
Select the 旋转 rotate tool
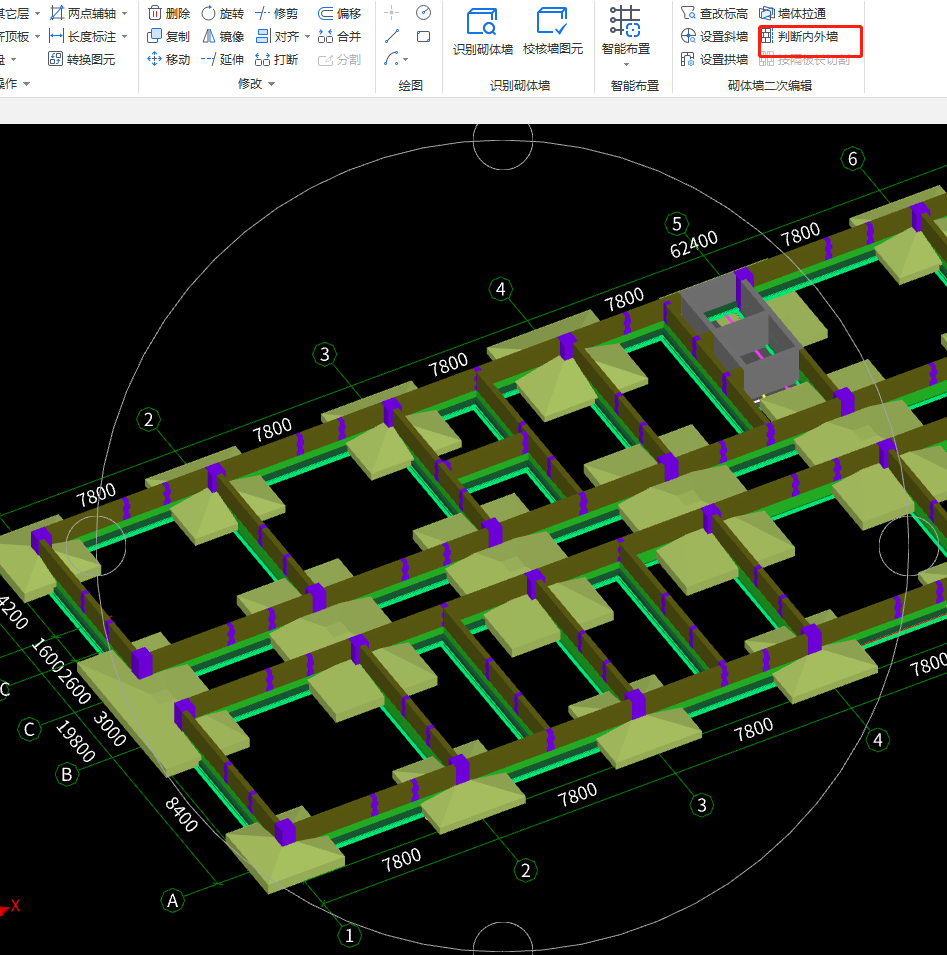pos(222,13)
